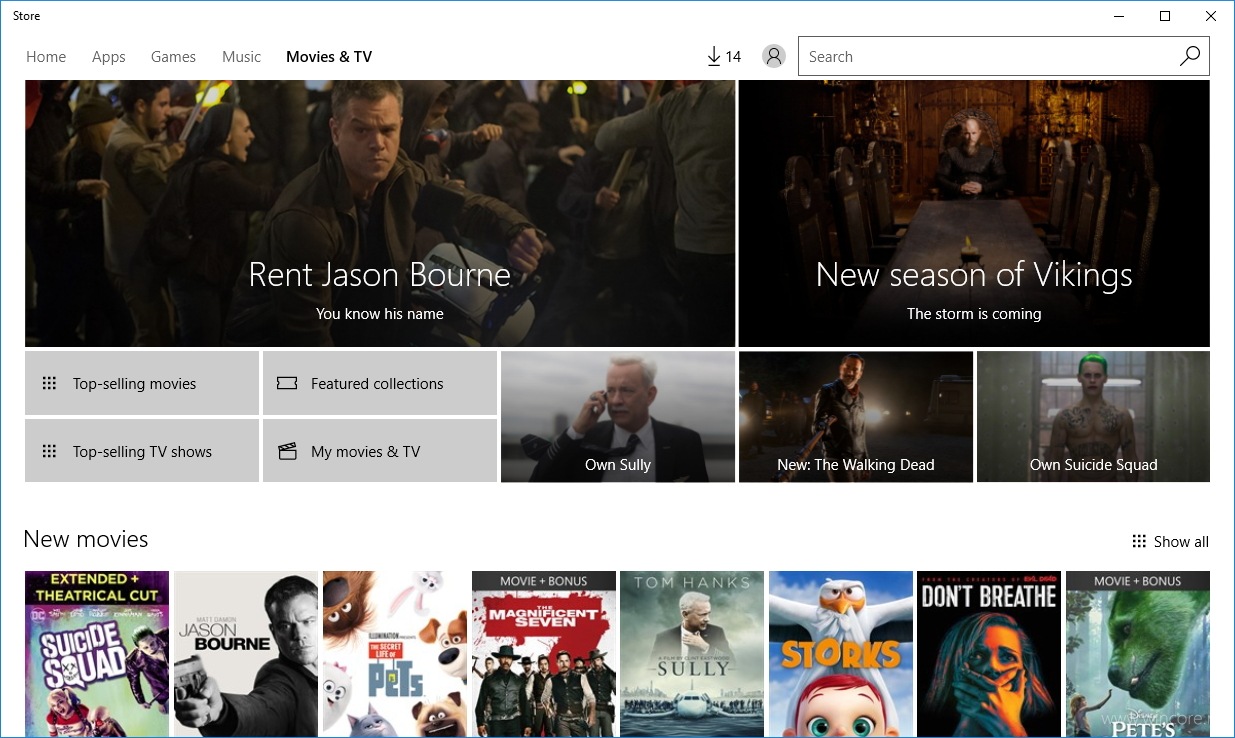Open the Own Suicide Squad tile
This screenshot has width=1235, height=738.
point(1094,417)
